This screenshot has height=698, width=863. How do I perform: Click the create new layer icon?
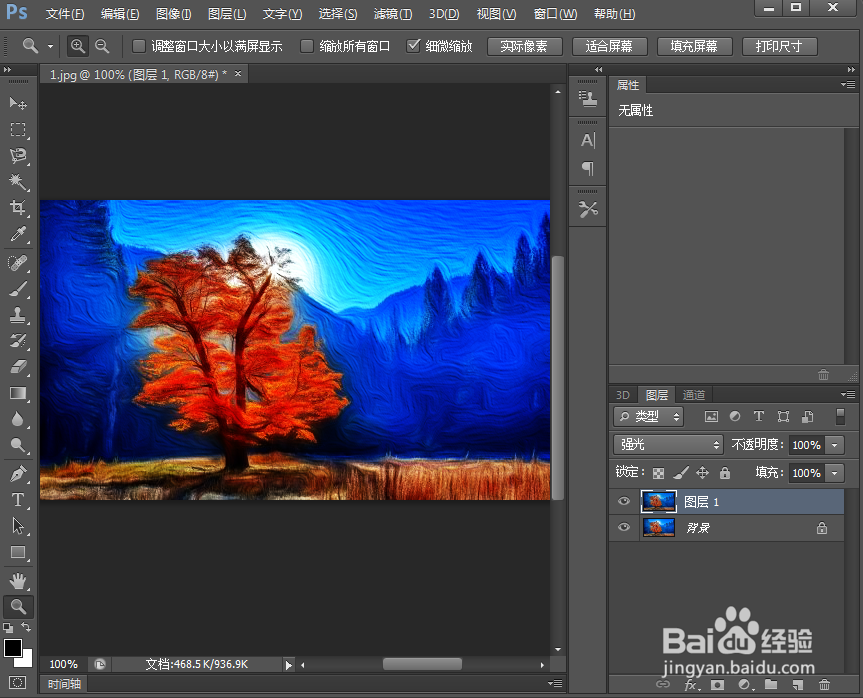click(797, 684)
